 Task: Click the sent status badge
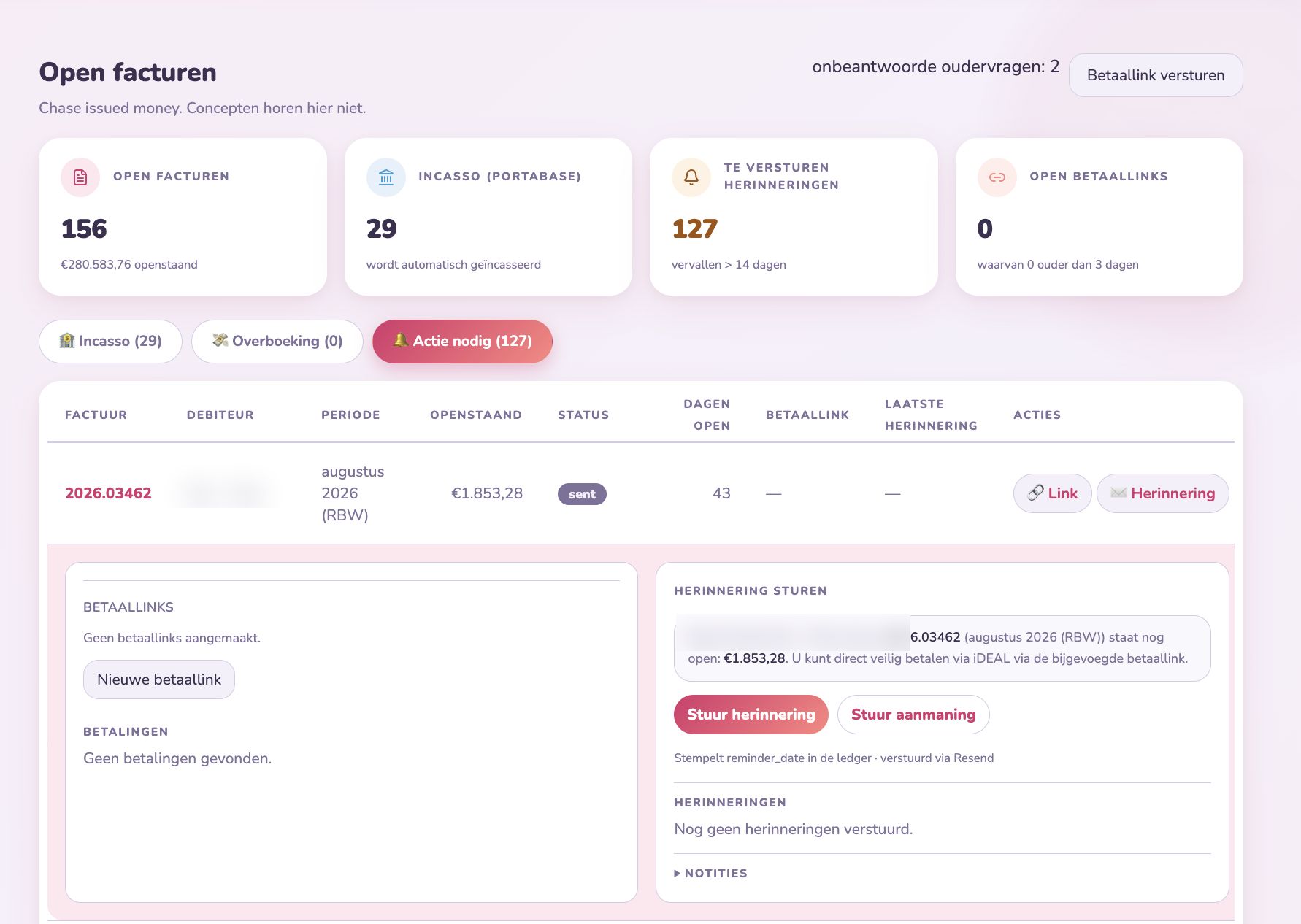[582, 494]
